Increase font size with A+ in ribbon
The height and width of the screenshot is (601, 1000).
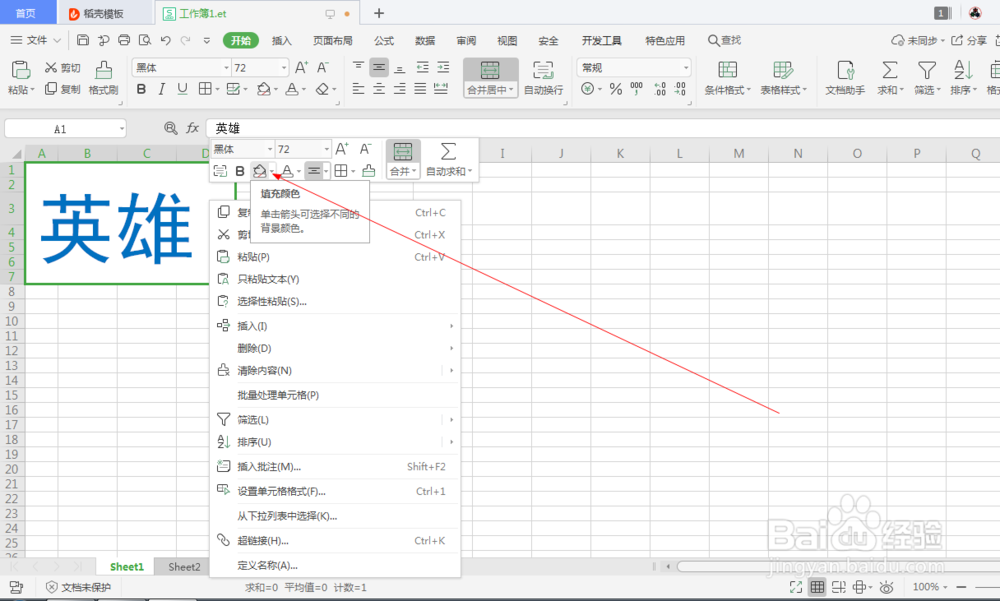pos(302,67)
